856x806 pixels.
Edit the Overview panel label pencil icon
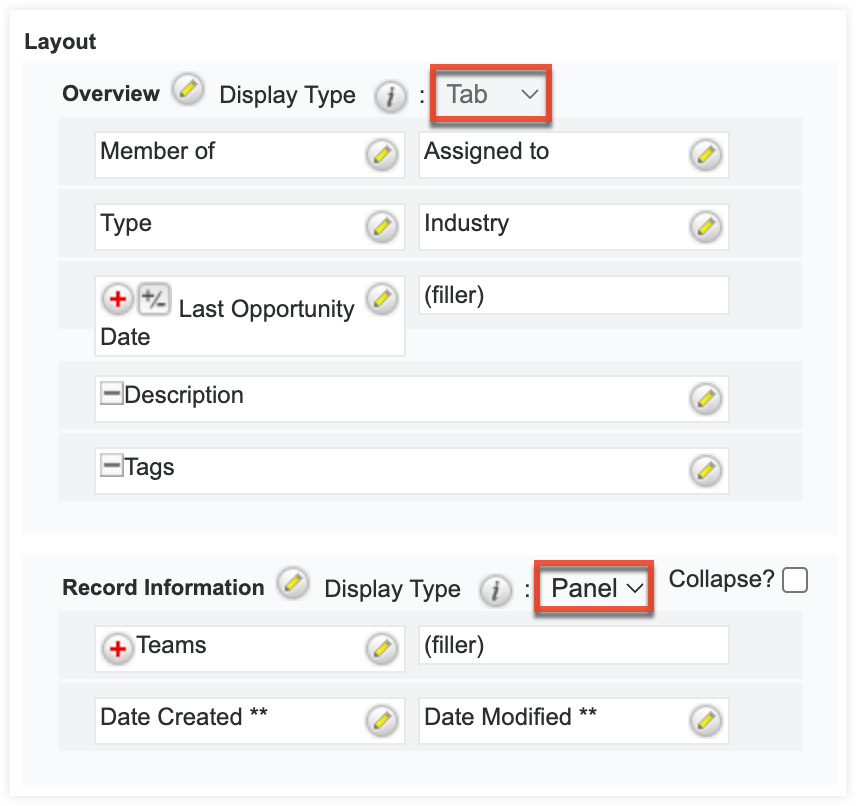pyautogui.click(x=188, y=89)
